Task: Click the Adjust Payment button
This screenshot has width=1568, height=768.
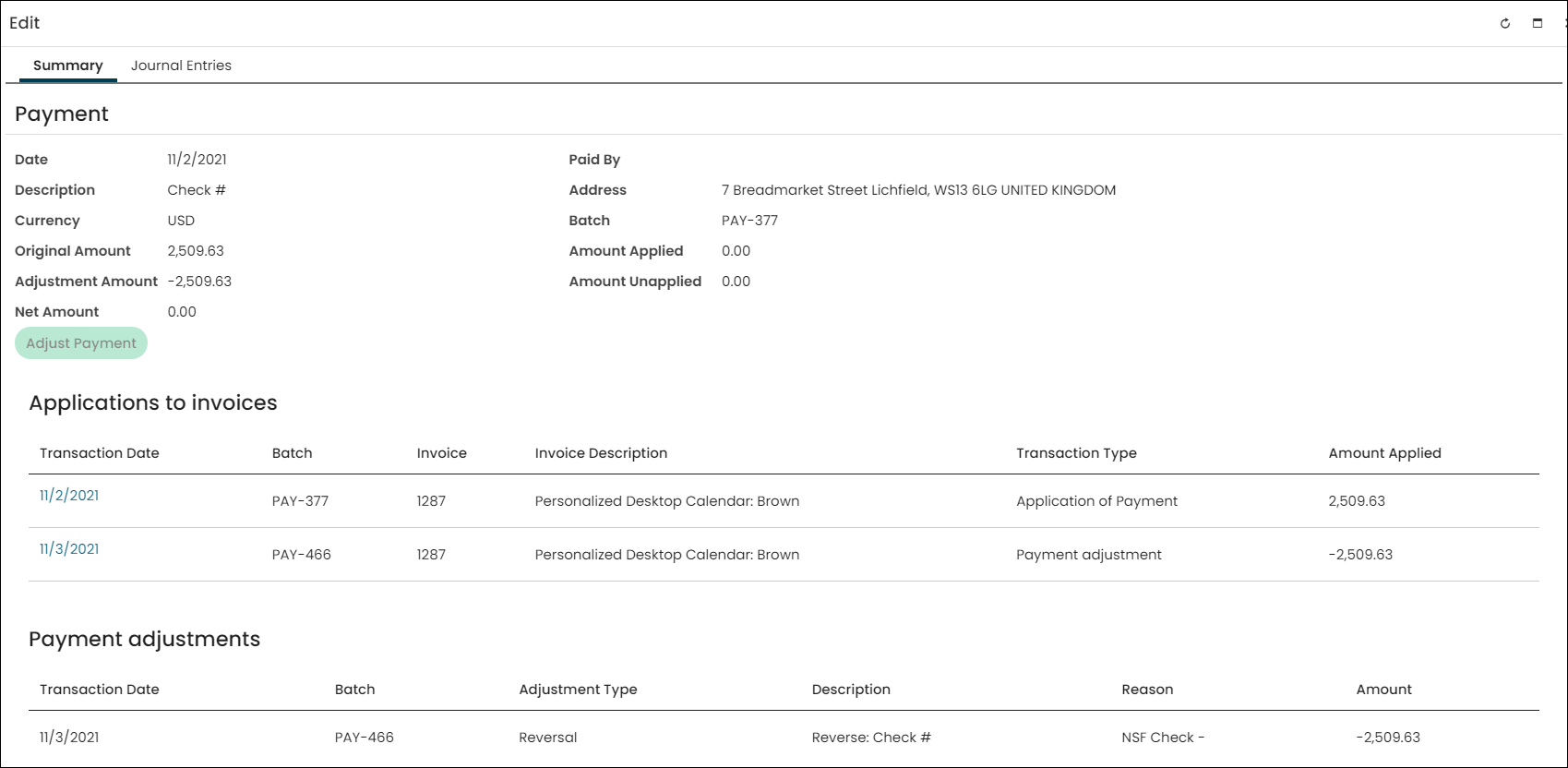Action: click(x=81, y=343)
